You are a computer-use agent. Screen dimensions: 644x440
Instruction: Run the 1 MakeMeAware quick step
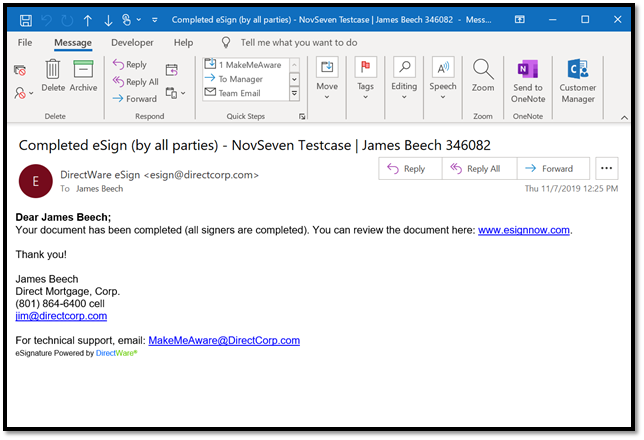pos(244,65)
